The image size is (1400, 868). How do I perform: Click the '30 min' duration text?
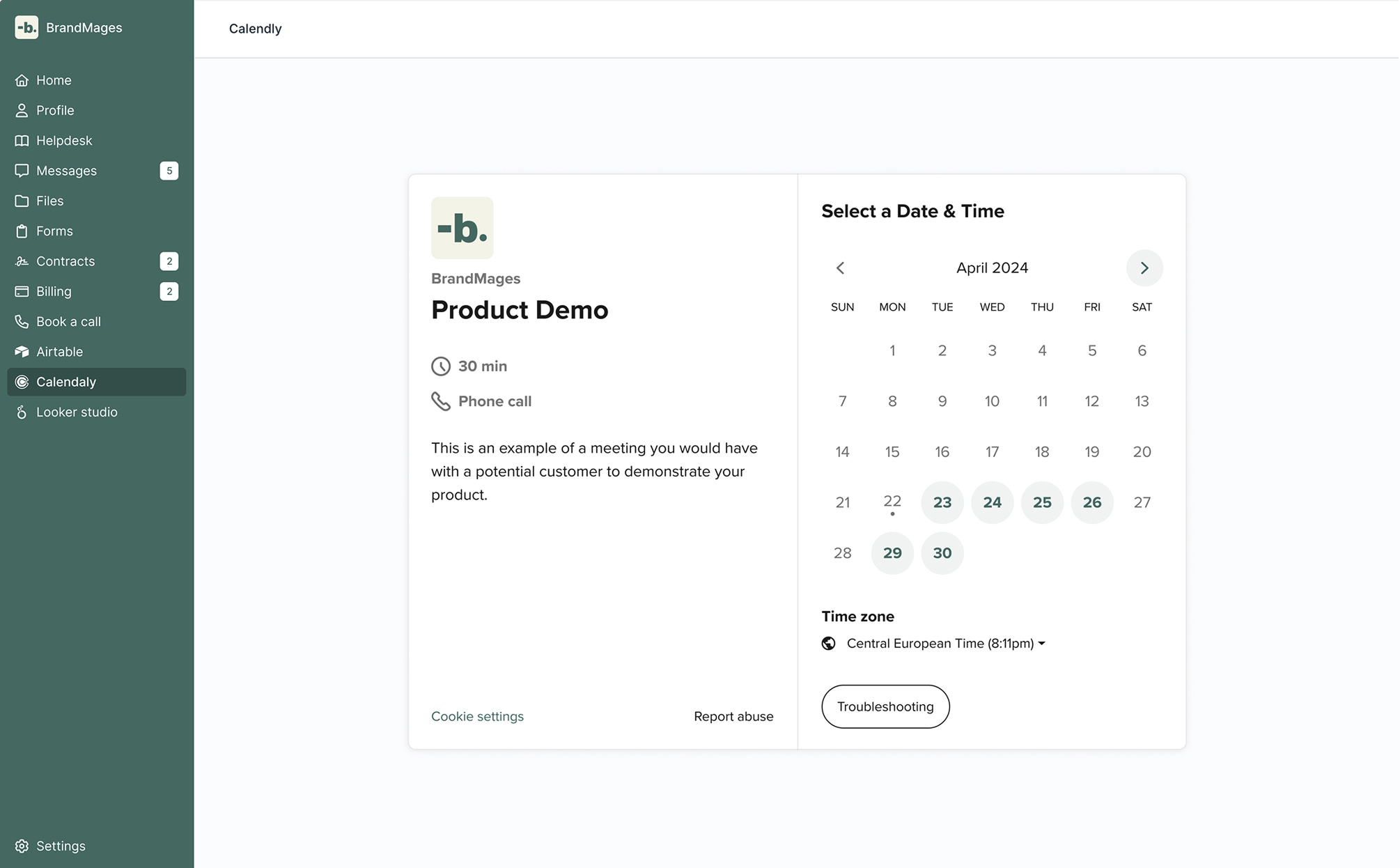point(483,366)
